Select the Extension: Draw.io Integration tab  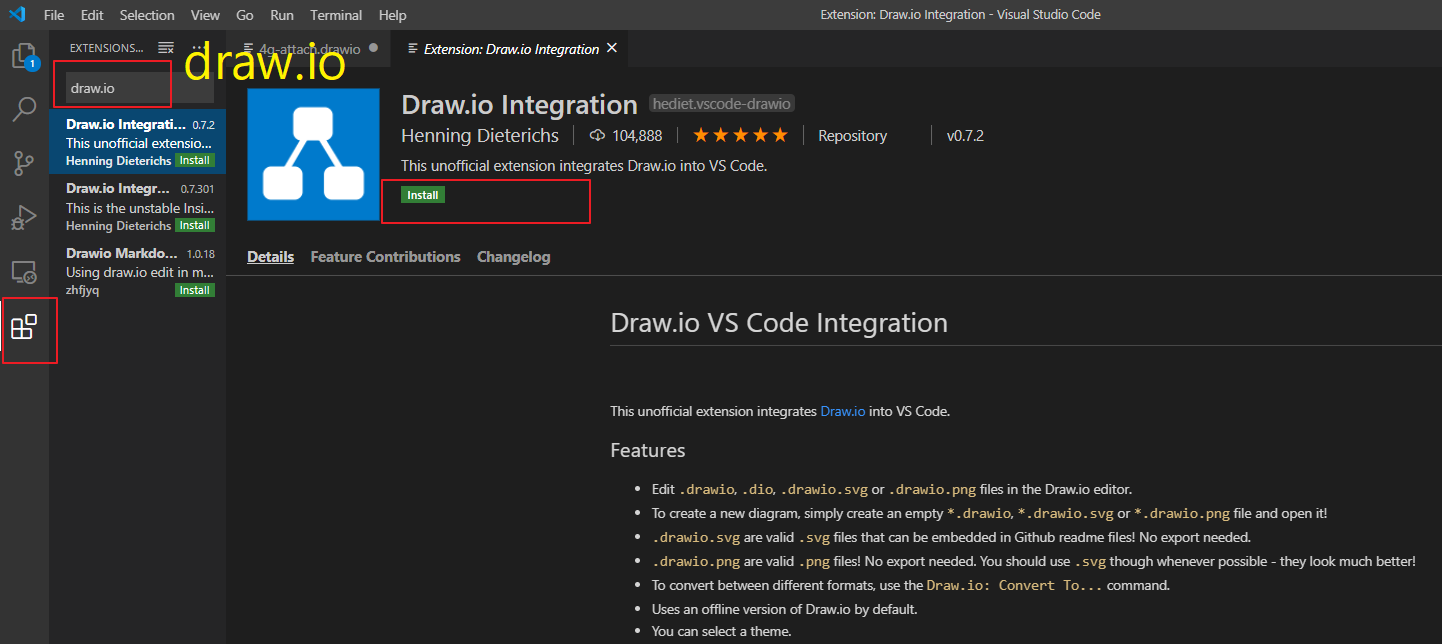click(x=511, y=48)
